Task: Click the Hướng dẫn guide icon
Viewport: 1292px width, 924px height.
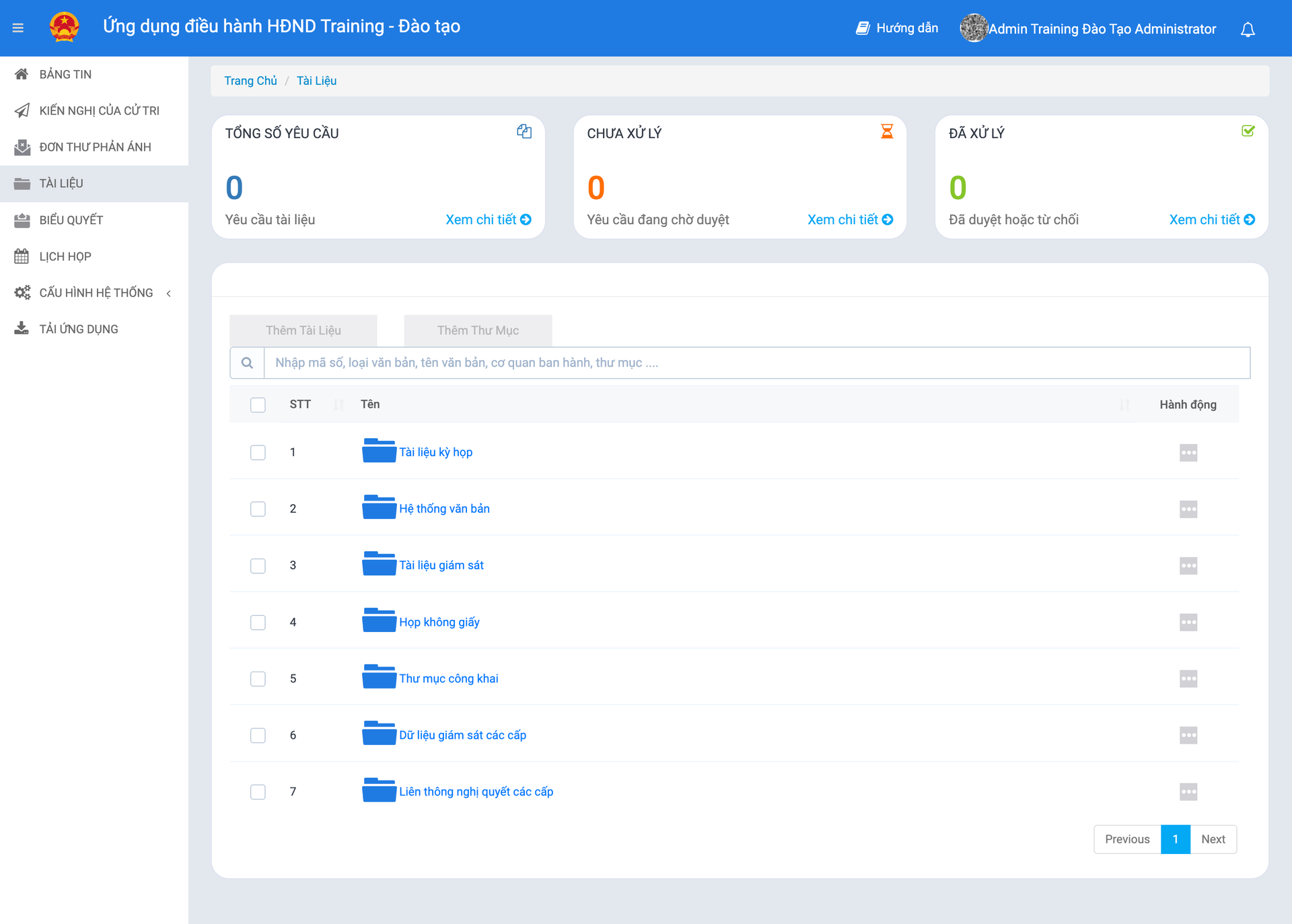Action: click(862, 28)
